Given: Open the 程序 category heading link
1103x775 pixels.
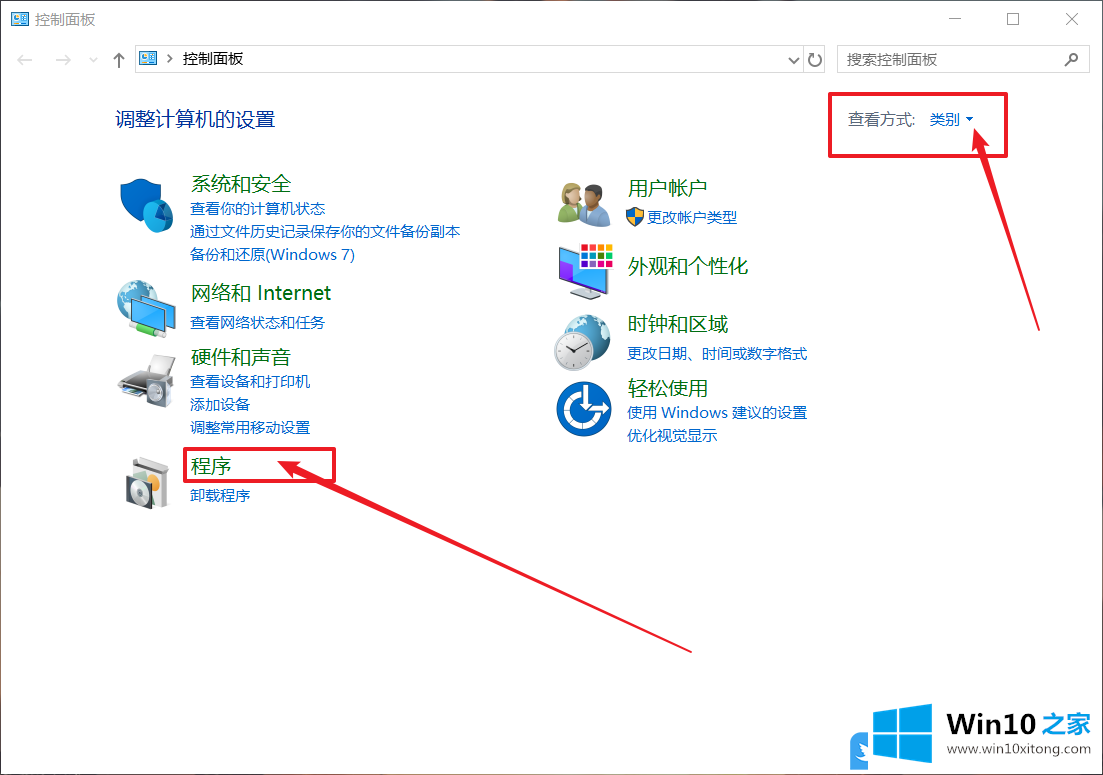Looking at the screenshot, I should pos(211,466).
